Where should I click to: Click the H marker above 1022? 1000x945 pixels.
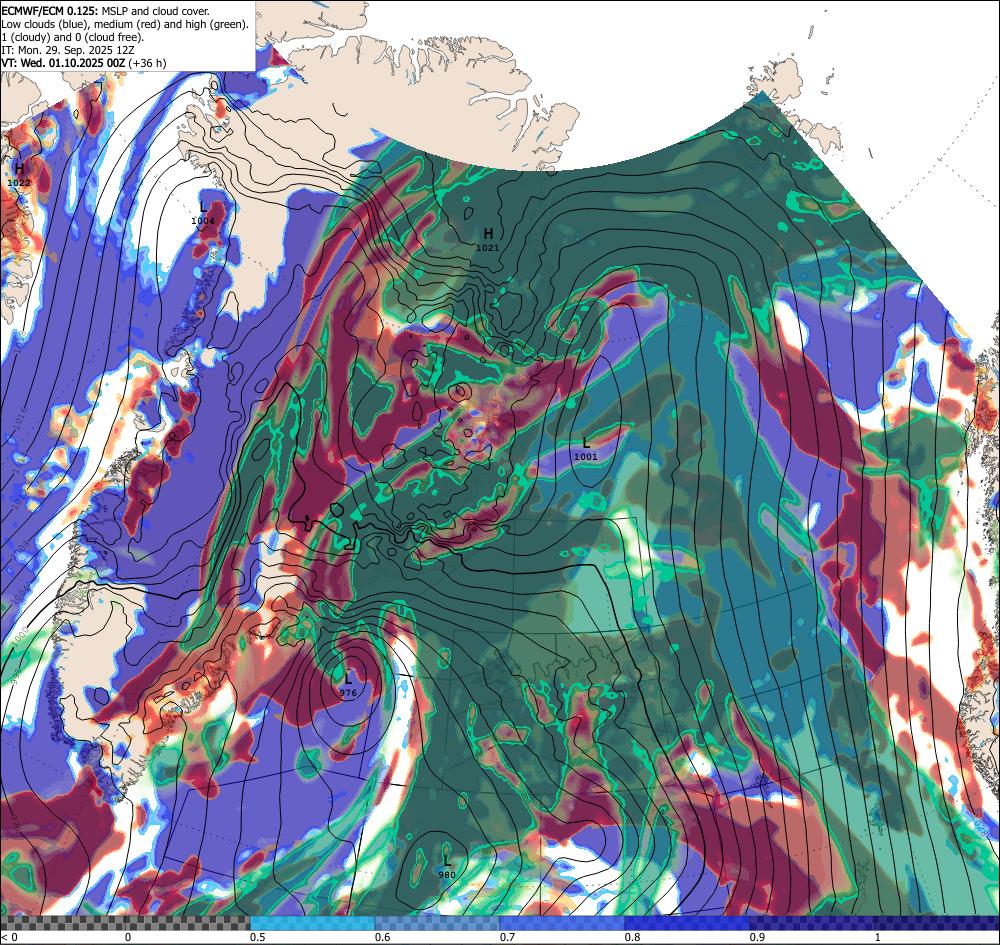pos(20,169)
